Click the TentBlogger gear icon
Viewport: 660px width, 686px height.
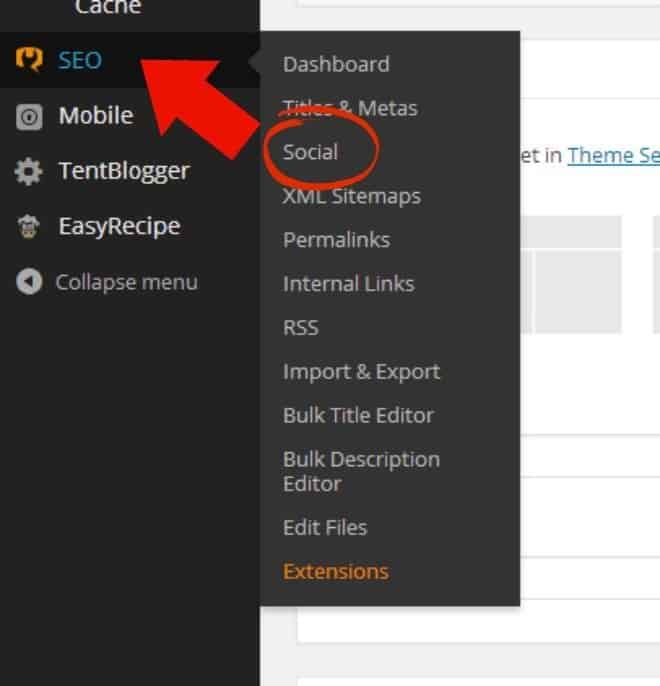pos(28,171)
